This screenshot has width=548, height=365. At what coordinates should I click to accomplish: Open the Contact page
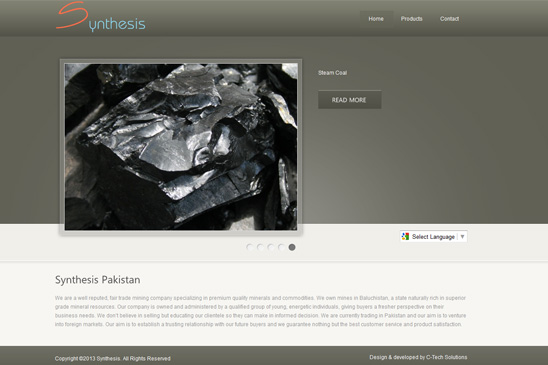coord(449,19)
